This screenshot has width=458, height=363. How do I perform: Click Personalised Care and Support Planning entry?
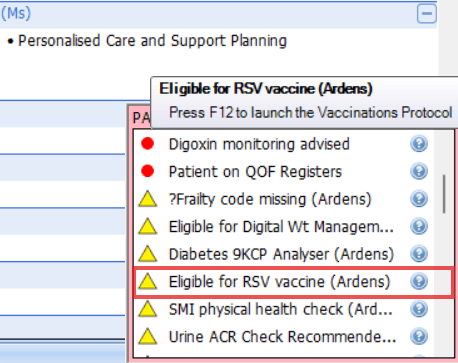tap(152, 41)
